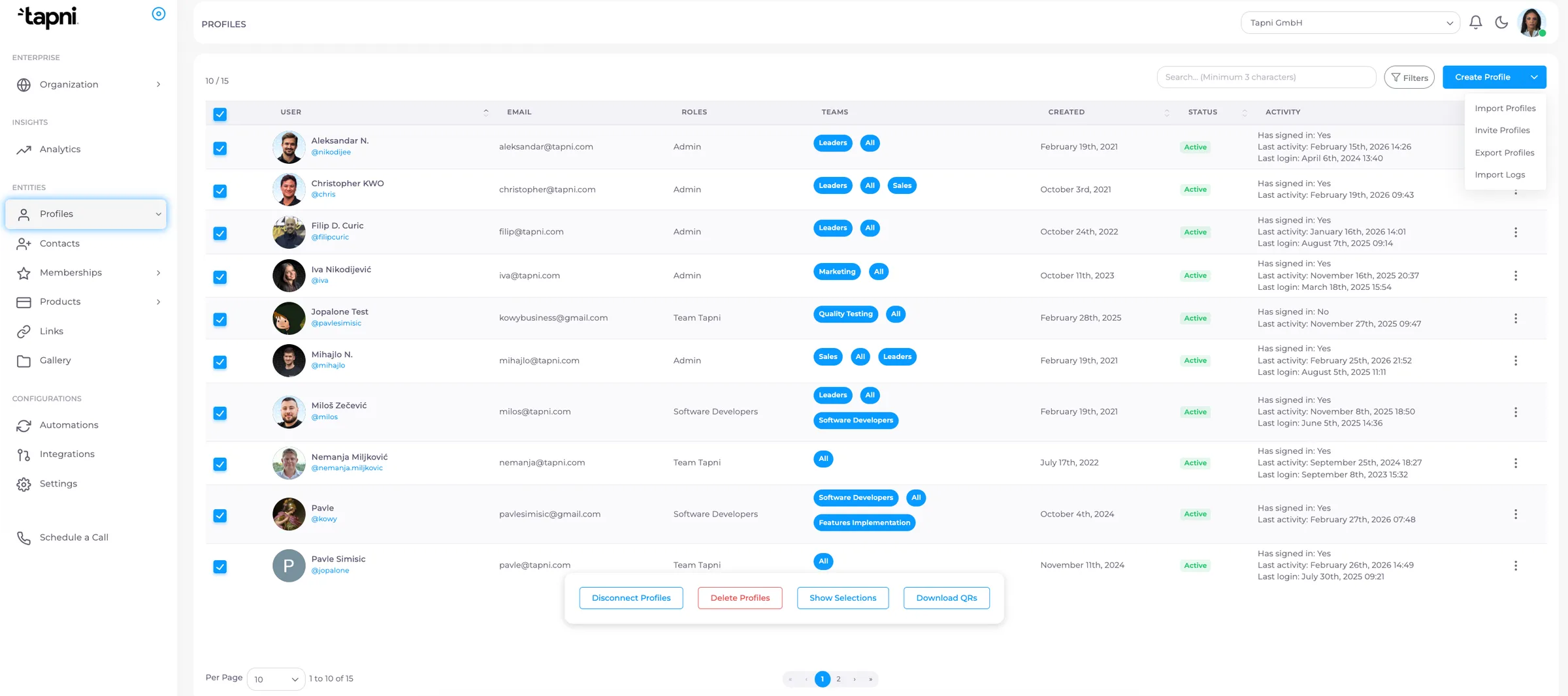Open row menu for Jopalone Test

click(1516, 318)
